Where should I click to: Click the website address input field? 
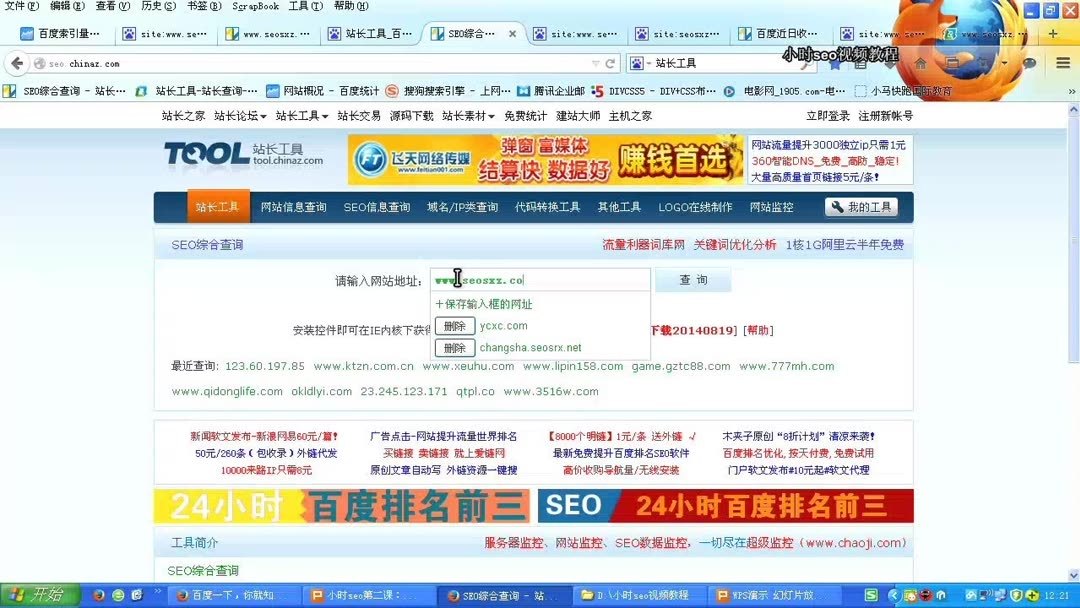click(x=540, y=278)
